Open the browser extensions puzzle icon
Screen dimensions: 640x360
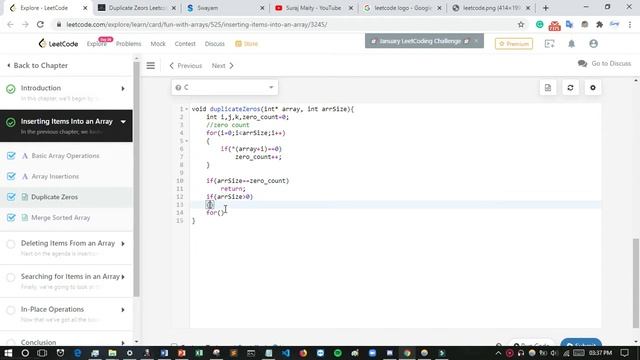tap(600, 24)
